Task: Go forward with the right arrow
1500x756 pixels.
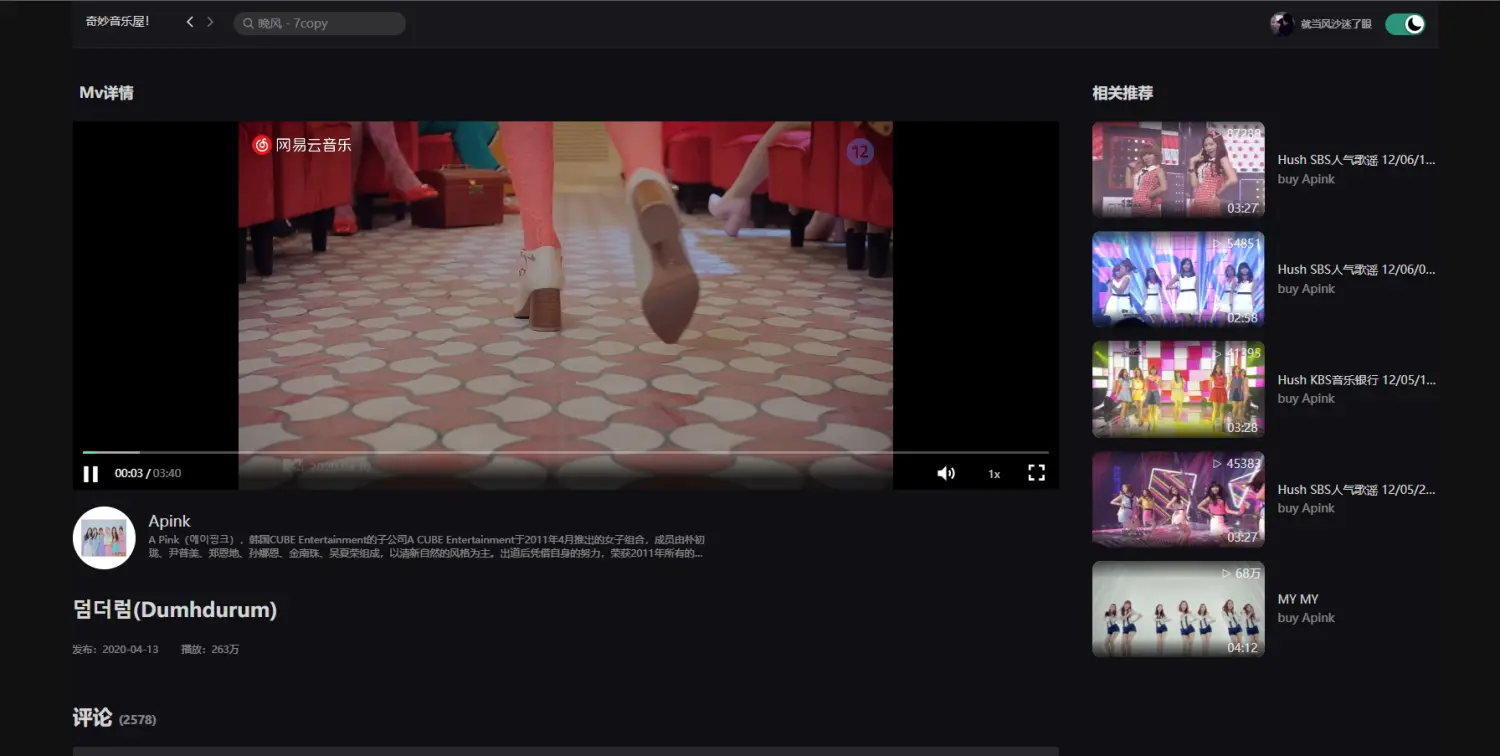Action: coord(210,22)
